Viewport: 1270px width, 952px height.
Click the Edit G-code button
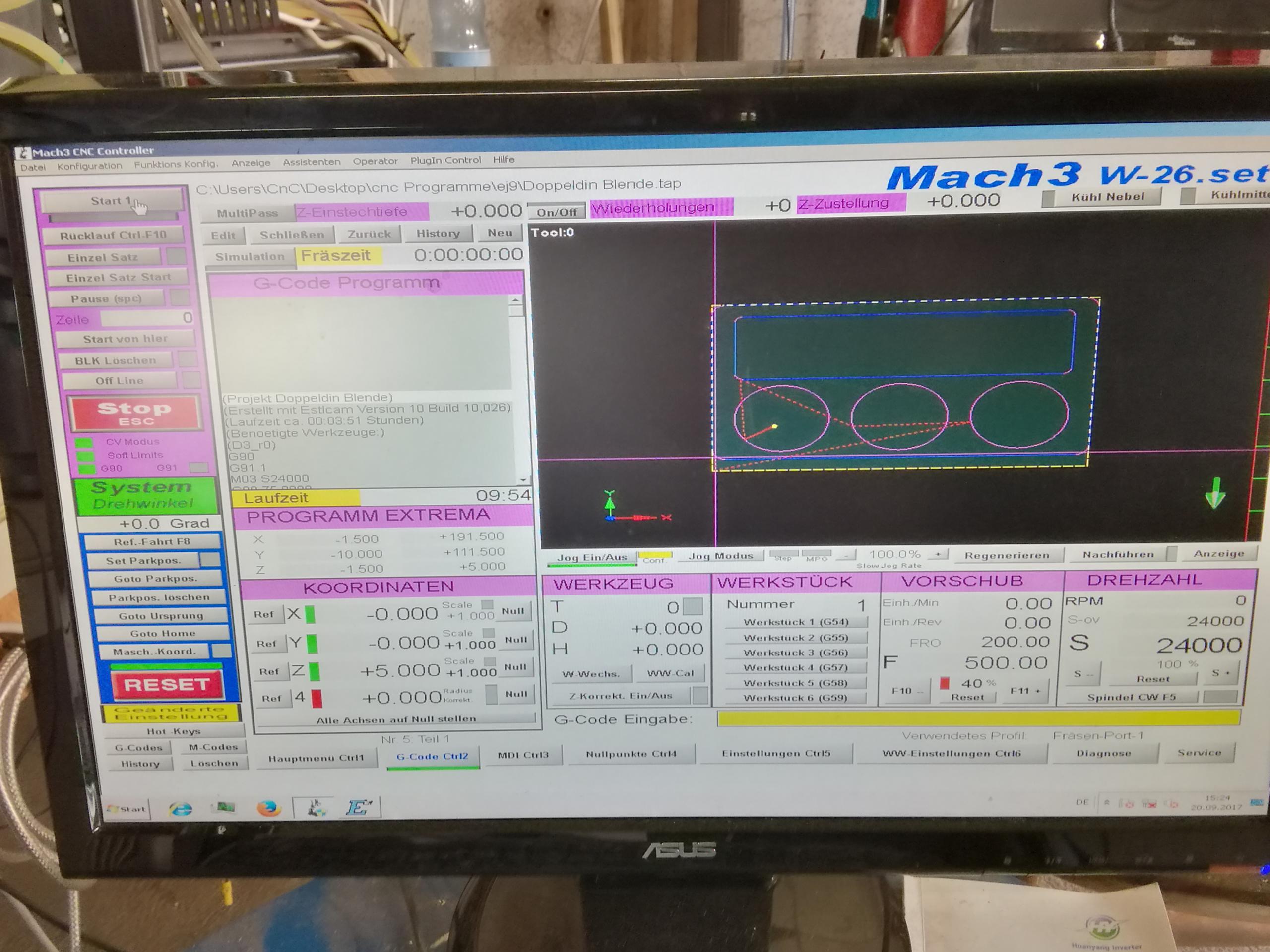click(x=223, y=236)
